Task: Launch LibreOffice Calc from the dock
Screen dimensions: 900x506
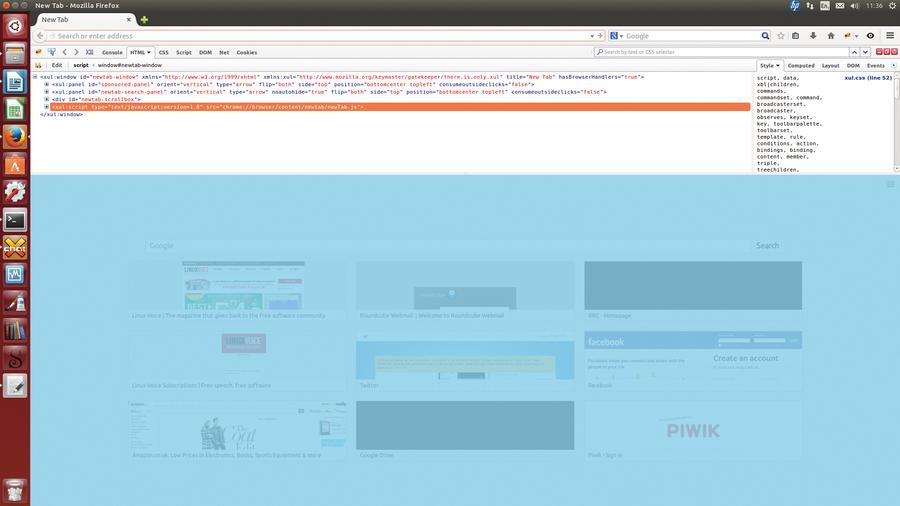Action: (15, 110)
